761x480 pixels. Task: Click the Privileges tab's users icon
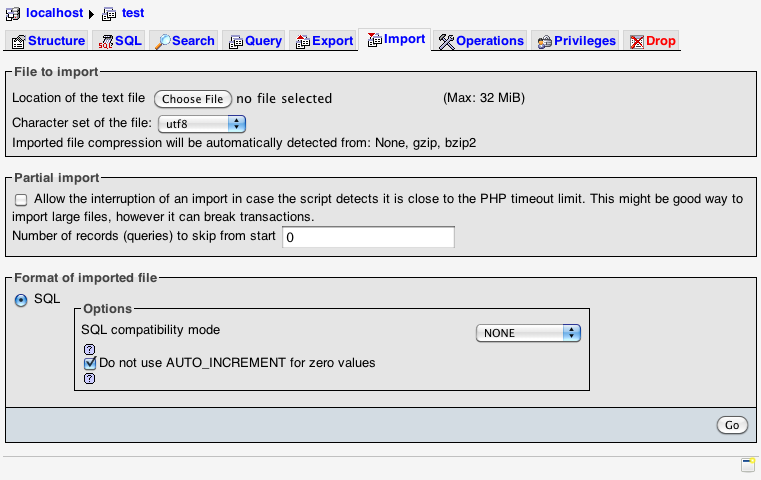(x=545, y=41)
